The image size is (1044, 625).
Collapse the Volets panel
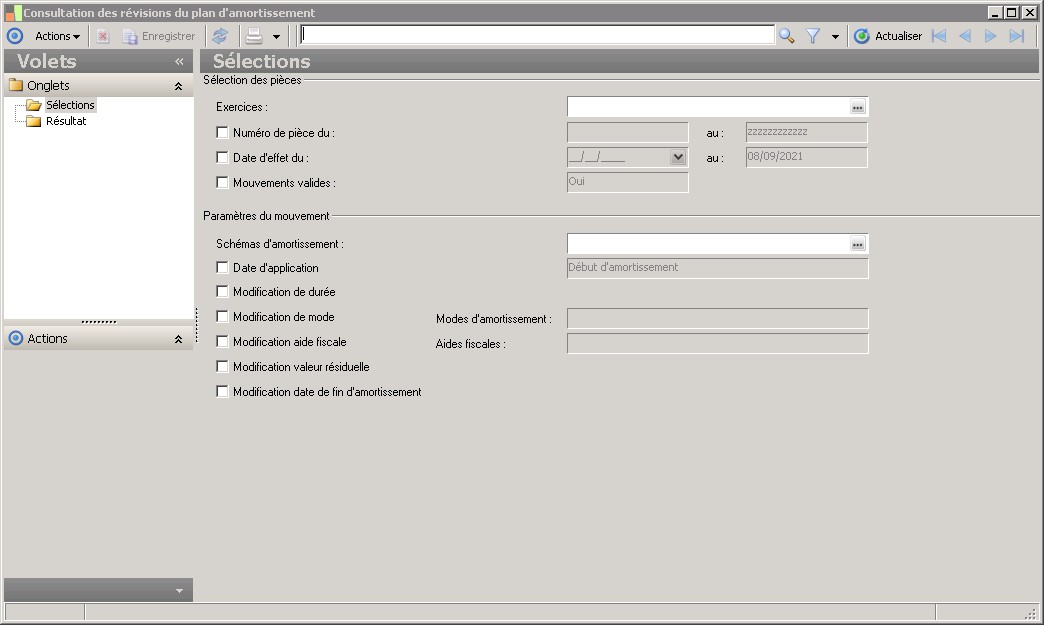click(179, 61)
